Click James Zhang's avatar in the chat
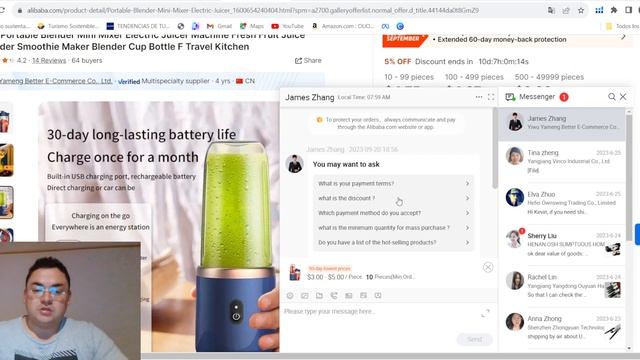 coord(294,164)
